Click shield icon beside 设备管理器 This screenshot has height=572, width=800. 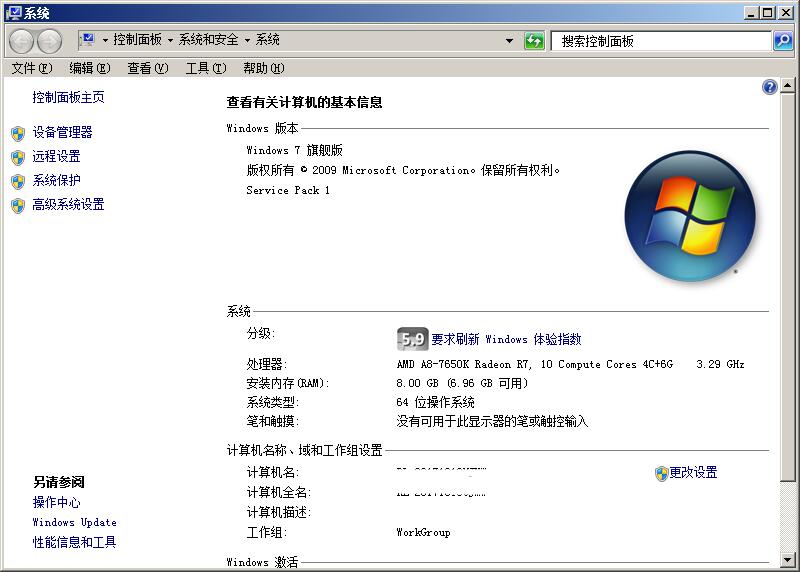point(18,134)
